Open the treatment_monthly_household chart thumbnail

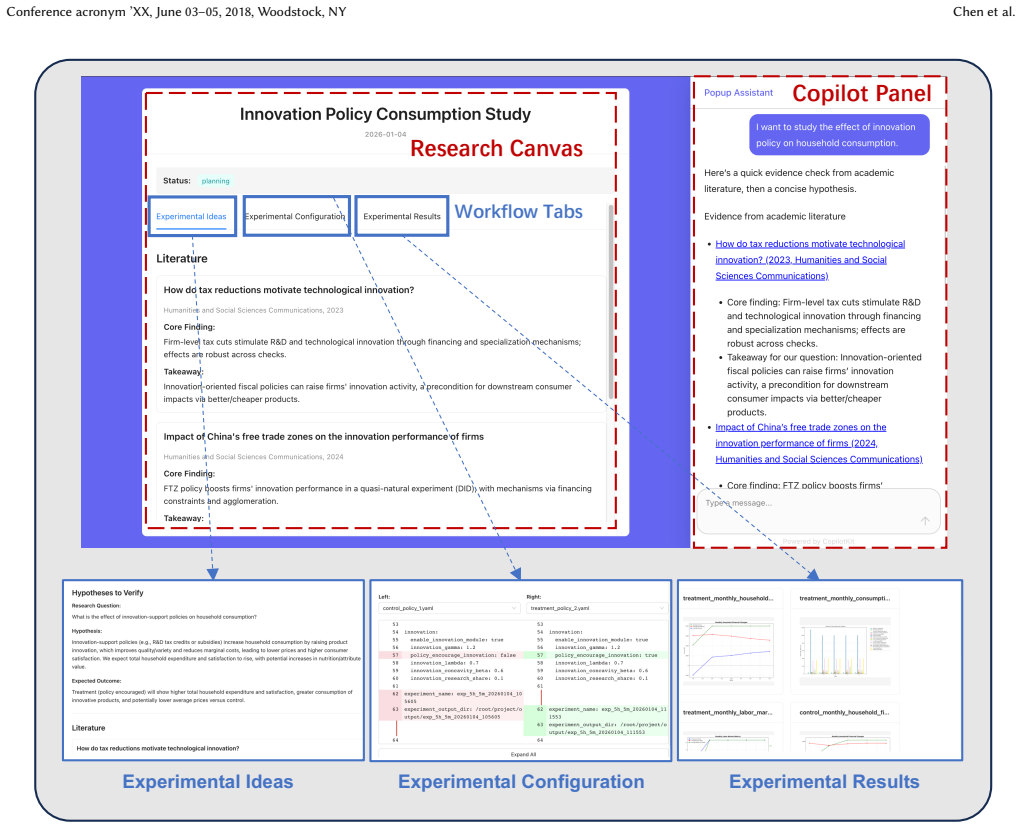(x=729, y=642)
